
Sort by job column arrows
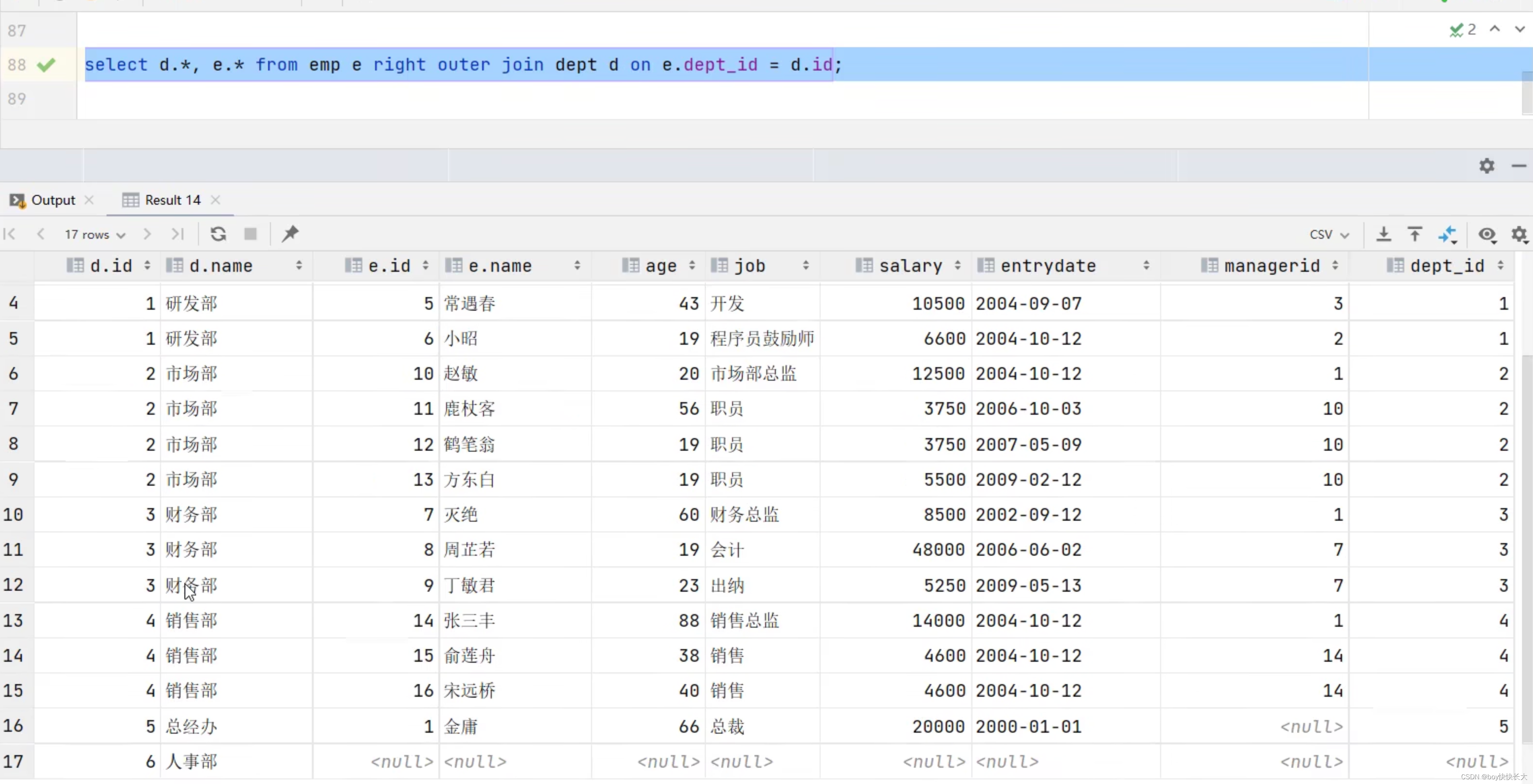pyautogui.click(x=806, y=265)
